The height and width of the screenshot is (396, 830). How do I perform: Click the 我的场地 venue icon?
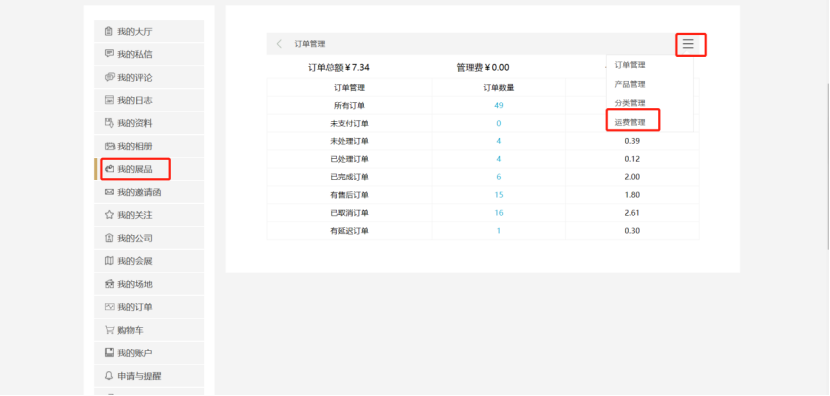109,284
